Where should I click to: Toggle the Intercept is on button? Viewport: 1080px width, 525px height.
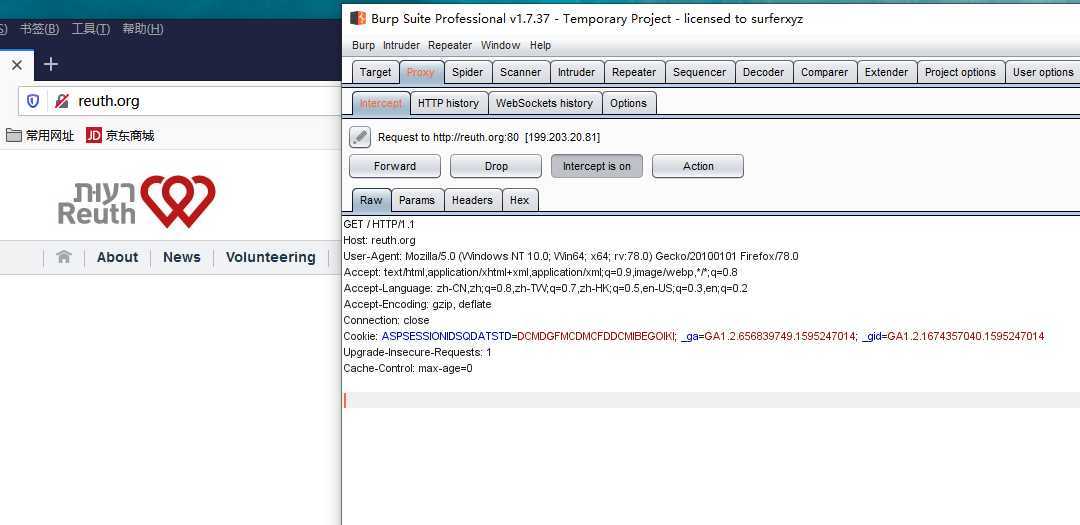[596, 166]
